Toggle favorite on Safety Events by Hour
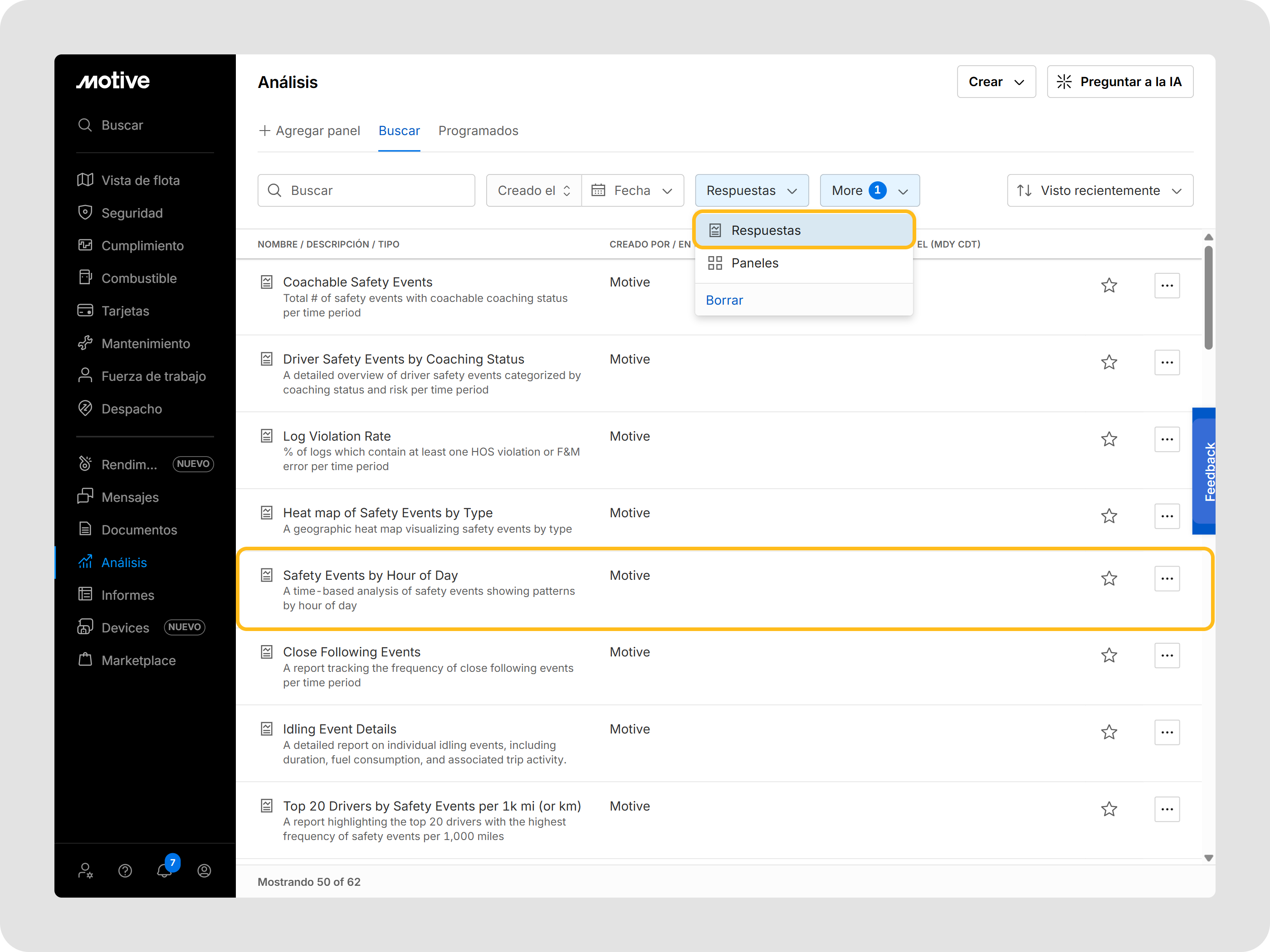 [x=1109, y=578]
